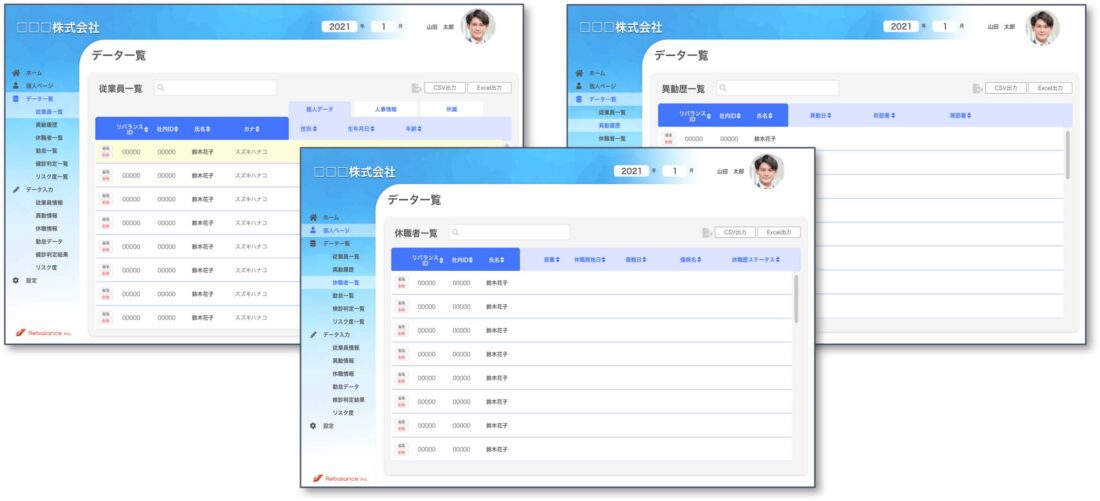This screenshot has height=501, width=1100.
Task: Click CSV出力 button in the 従業員一覧 window
Action: (x=444, y=88)
